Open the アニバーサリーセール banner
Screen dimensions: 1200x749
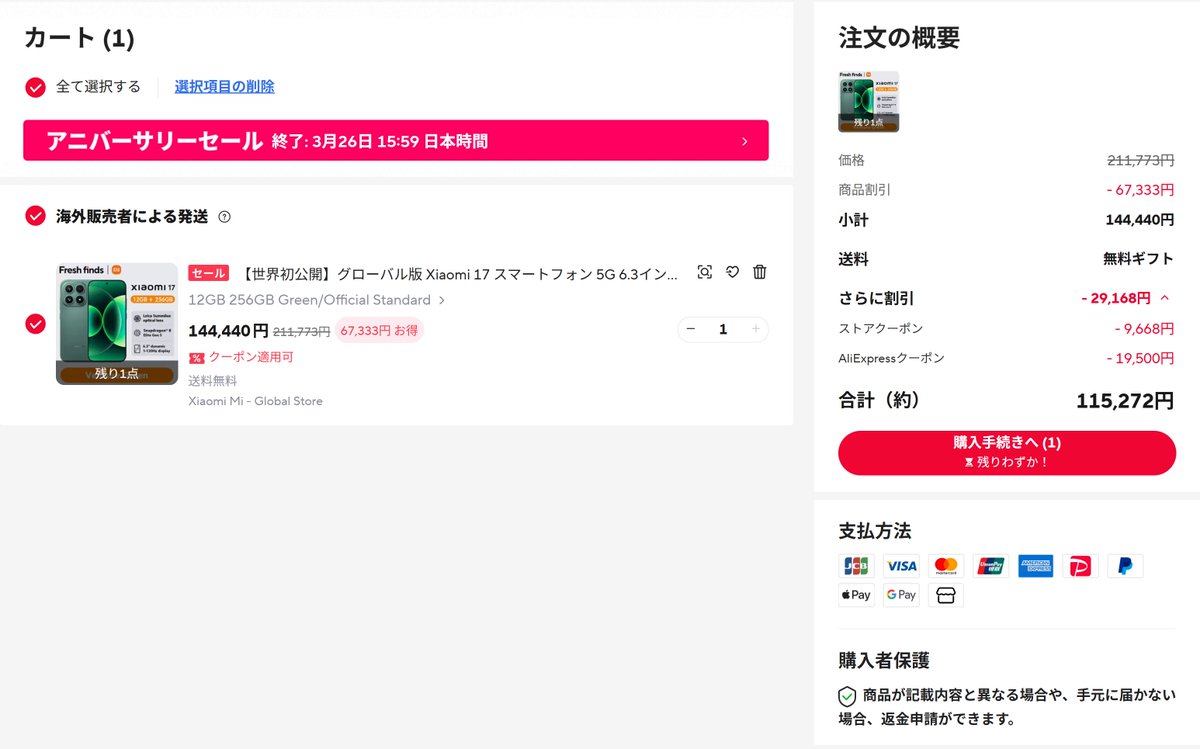pos(396,141)
